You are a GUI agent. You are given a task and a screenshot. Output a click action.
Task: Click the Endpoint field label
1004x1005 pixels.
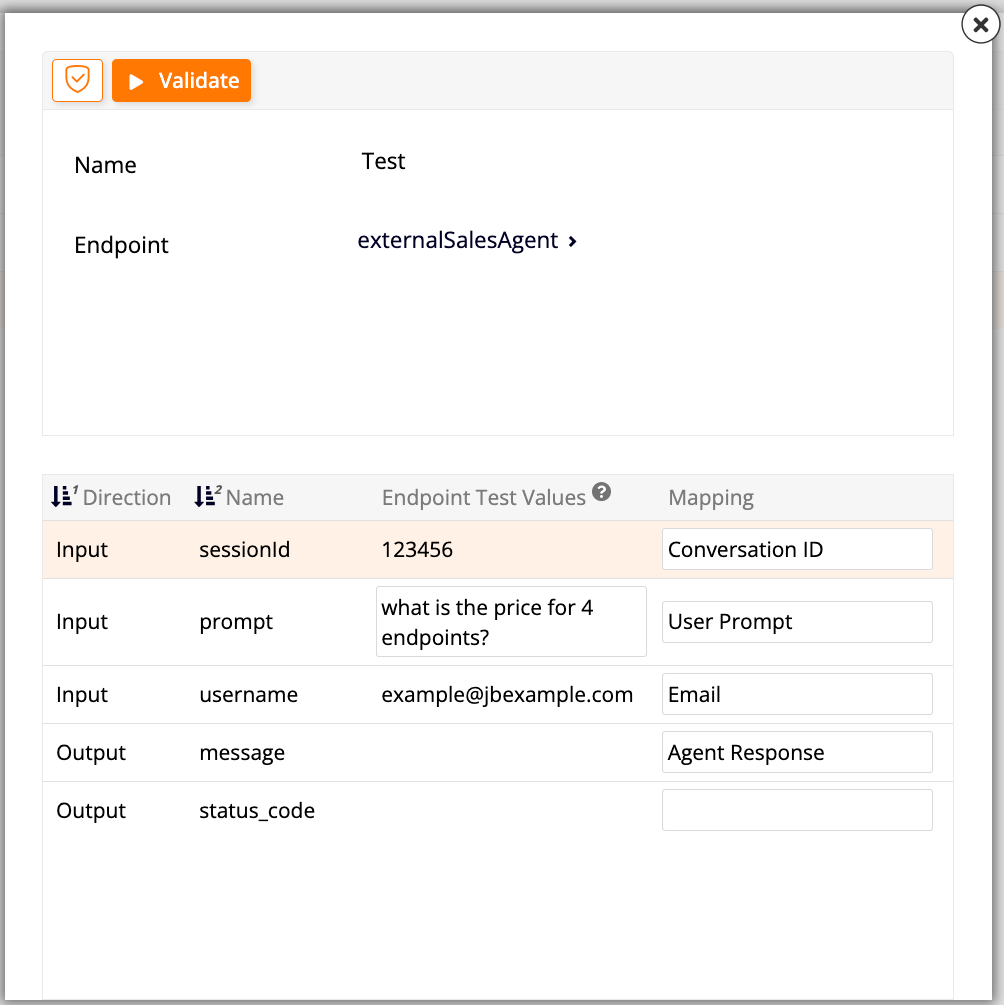(x=121, y=245)
